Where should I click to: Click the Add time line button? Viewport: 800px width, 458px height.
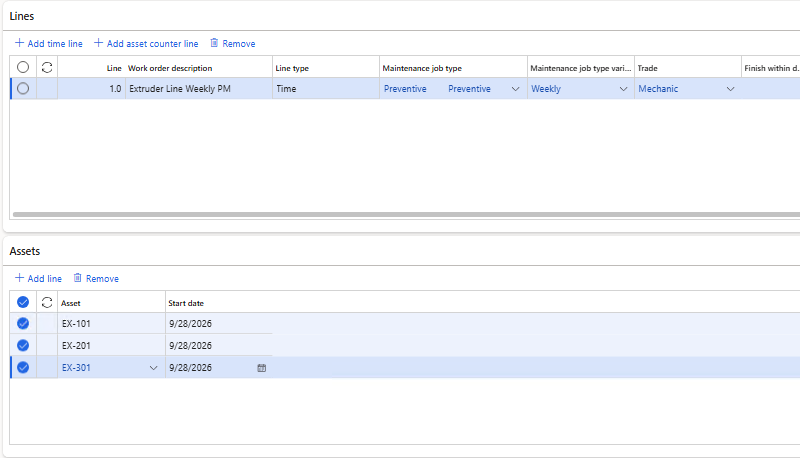(x=48, y=43)
